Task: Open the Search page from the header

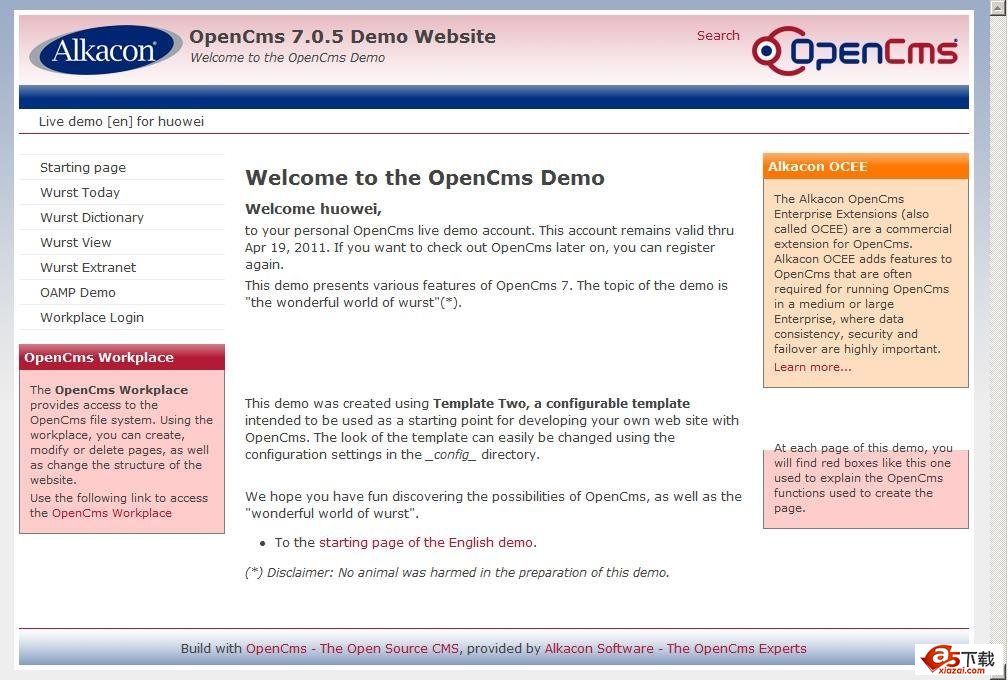Action: 718,35
